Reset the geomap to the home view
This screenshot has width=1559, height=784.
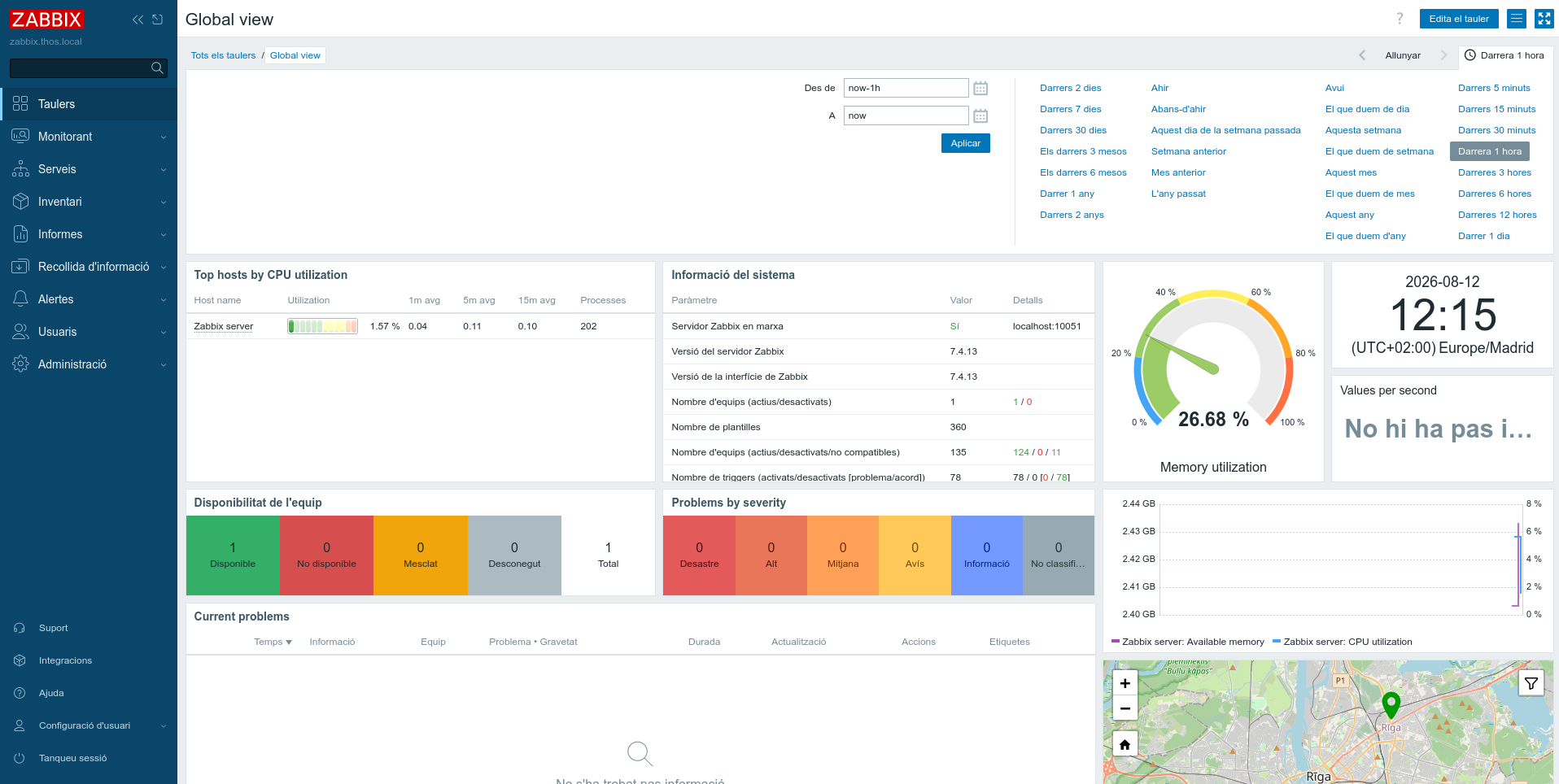pyautogui.click(x=1125, y=744)
